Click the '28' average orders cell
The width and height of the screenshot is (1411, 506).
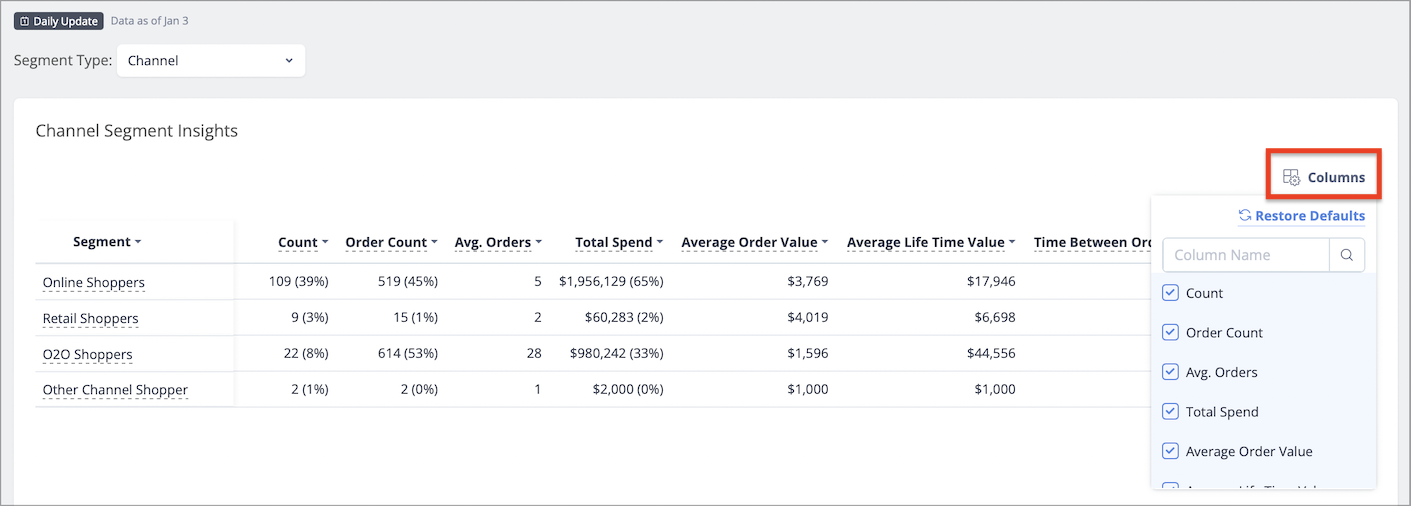(534, 353)
